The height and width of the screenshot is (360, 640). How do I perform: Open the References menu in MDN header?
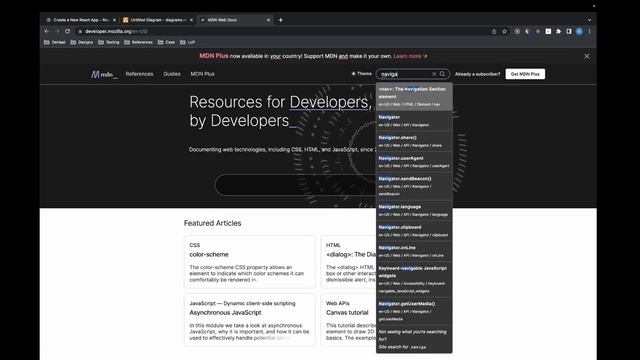click(x=139, y=74)
